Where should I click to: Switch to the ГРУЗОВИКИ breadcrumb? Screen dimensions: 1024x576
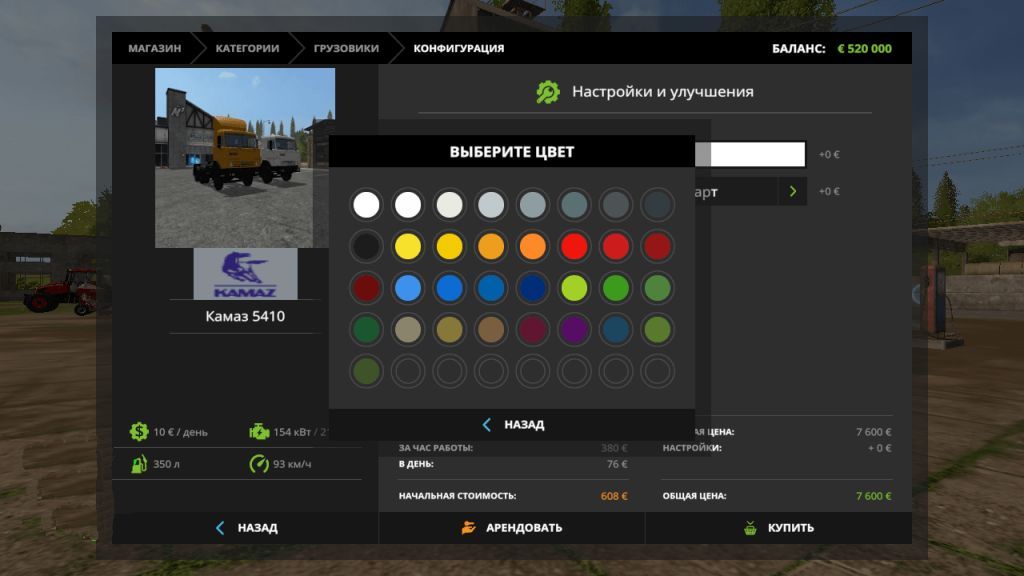(x=346, y=48)
